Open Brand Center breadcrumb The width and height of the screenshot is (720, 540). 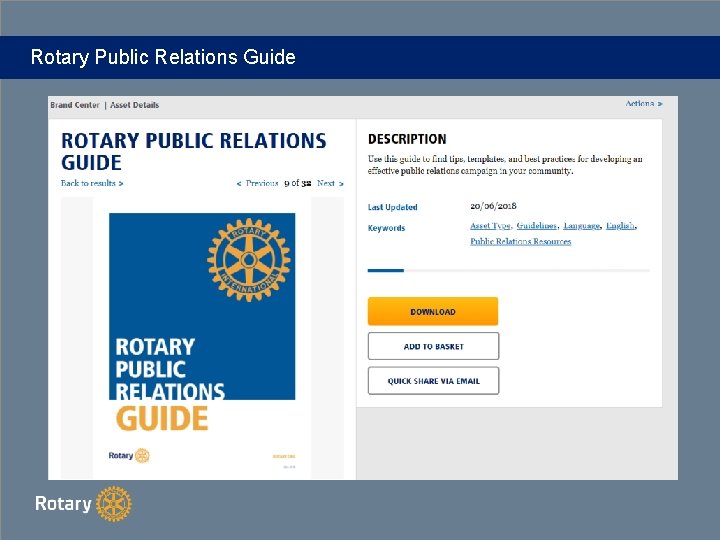(75, 105)
